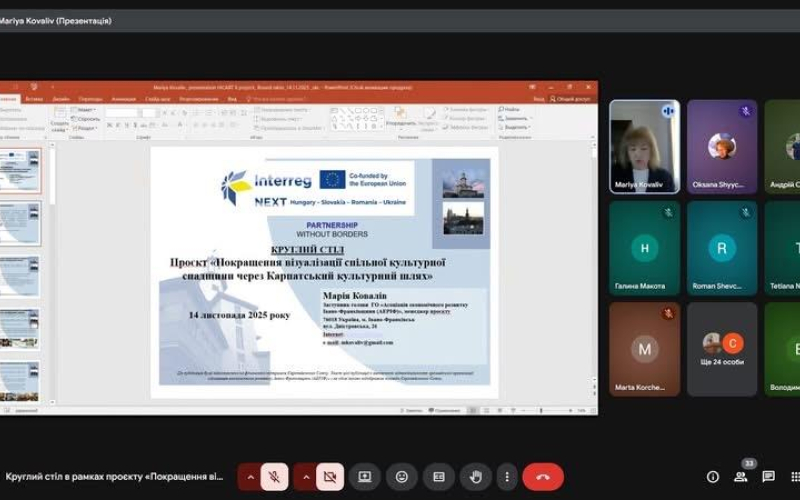Open the Раздел section dropdown
This screenshot has height=500, width=800.
pyautogui.click(x=85, y=128)
